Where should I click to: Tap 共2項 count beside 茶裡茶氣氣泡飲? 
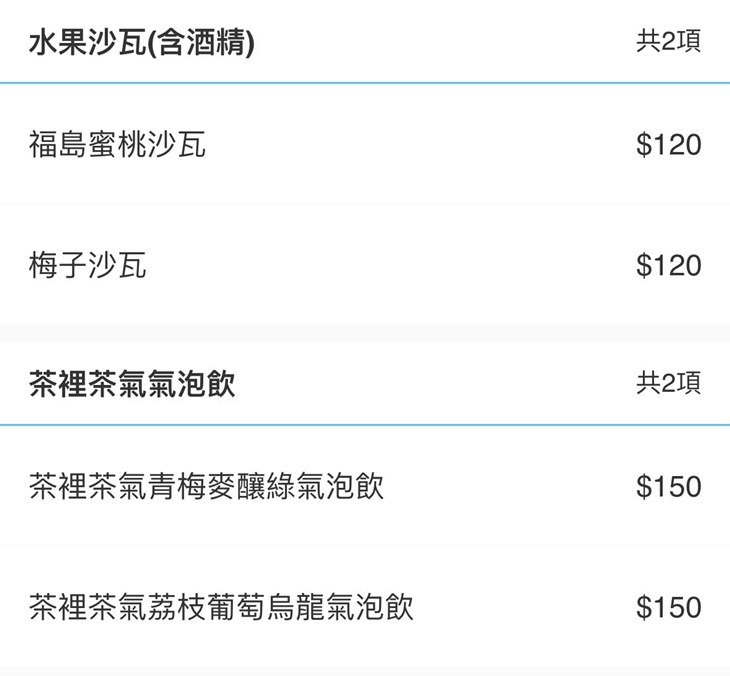coord(668,383)
